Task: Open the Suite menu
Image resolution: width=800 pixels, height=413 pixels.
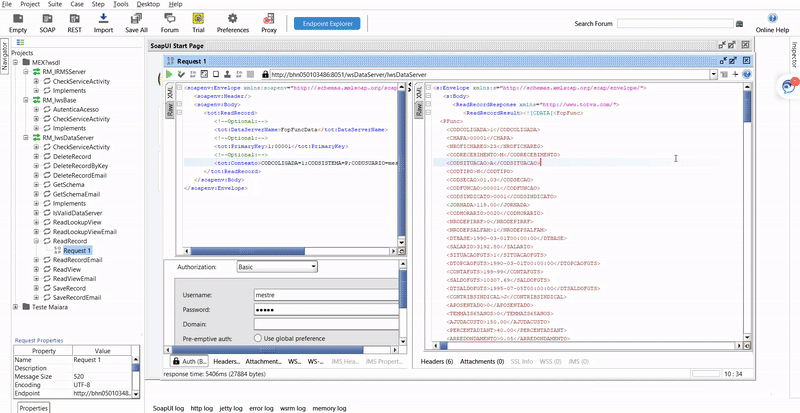Action: click(55, 4)
